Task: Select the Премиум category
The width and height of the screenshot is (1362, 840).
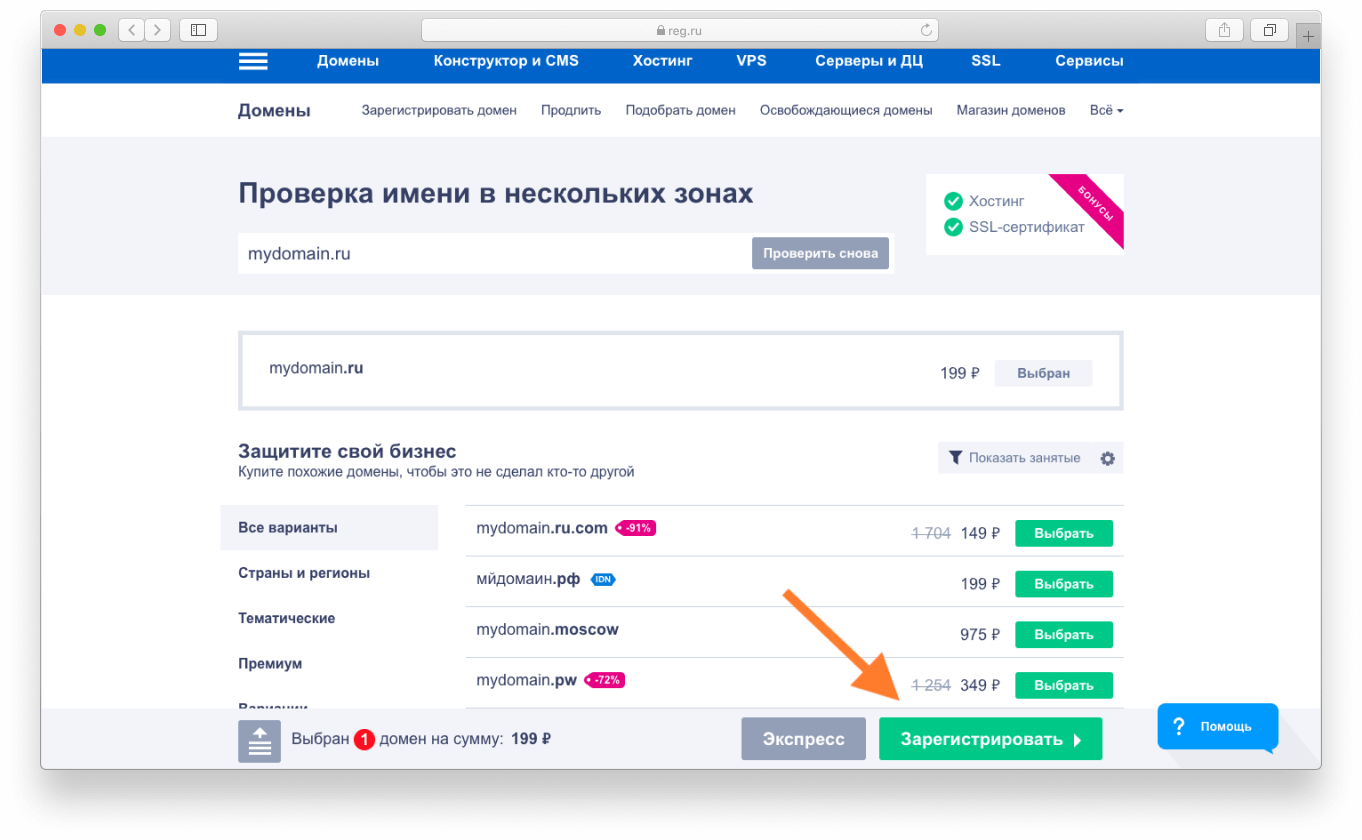Action: (270, 663)
